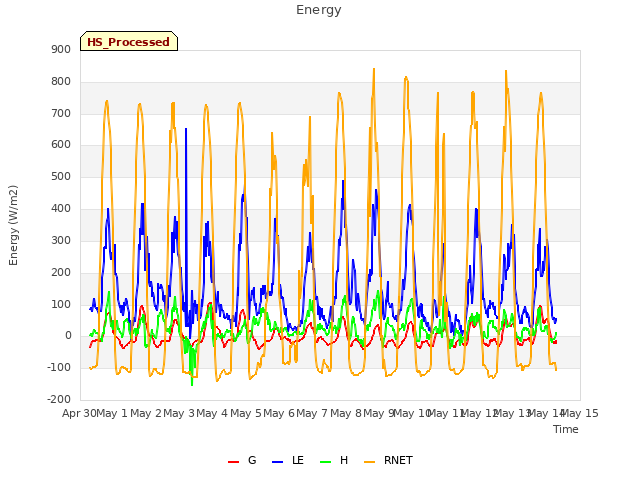This screenshot has width=640, height=480.
Task: Select the LE legend label
Action: click(298, 460)
